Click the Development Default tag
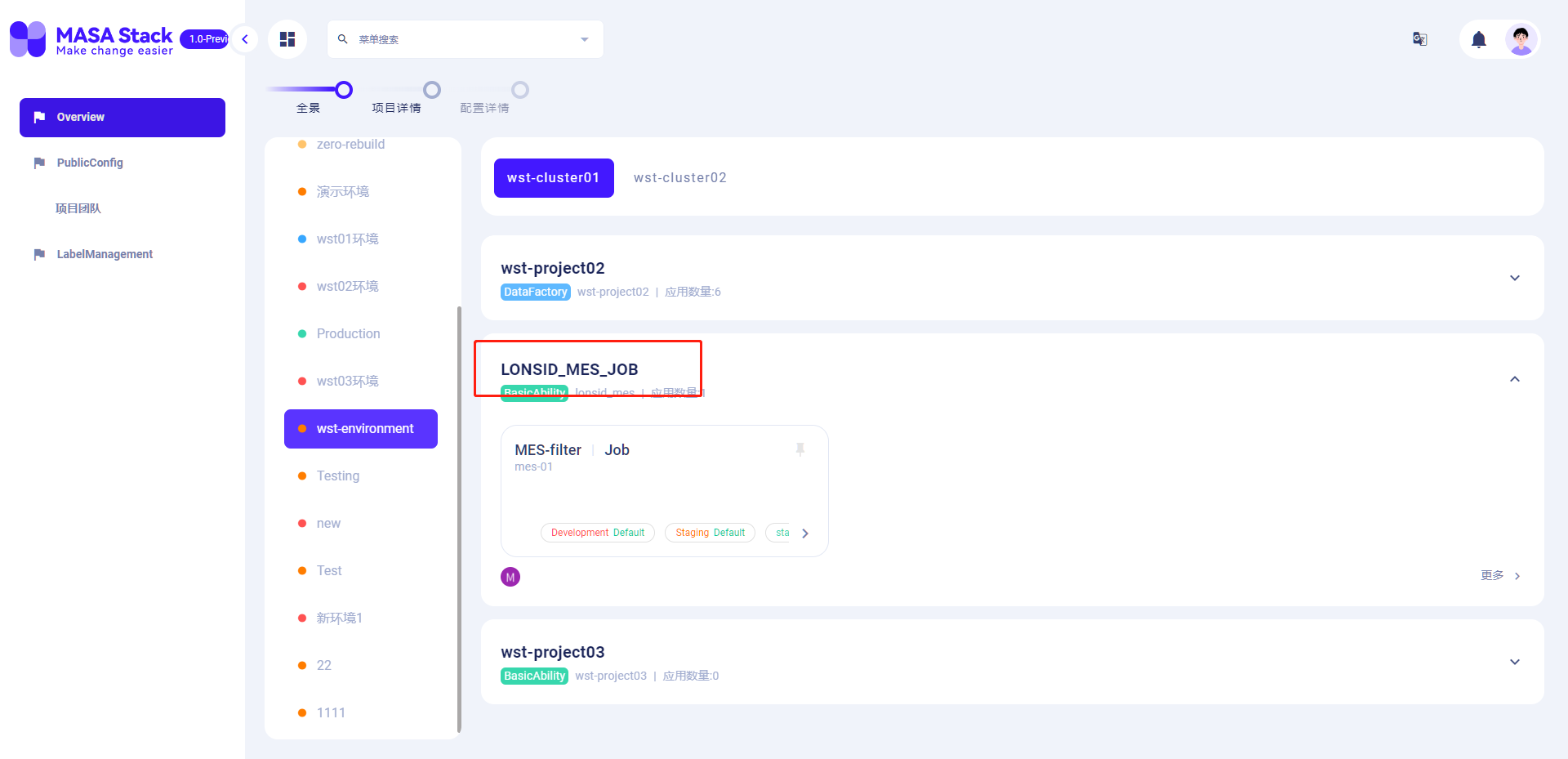This screenshot has height=759, width=1568. click(x=598, y=533)
